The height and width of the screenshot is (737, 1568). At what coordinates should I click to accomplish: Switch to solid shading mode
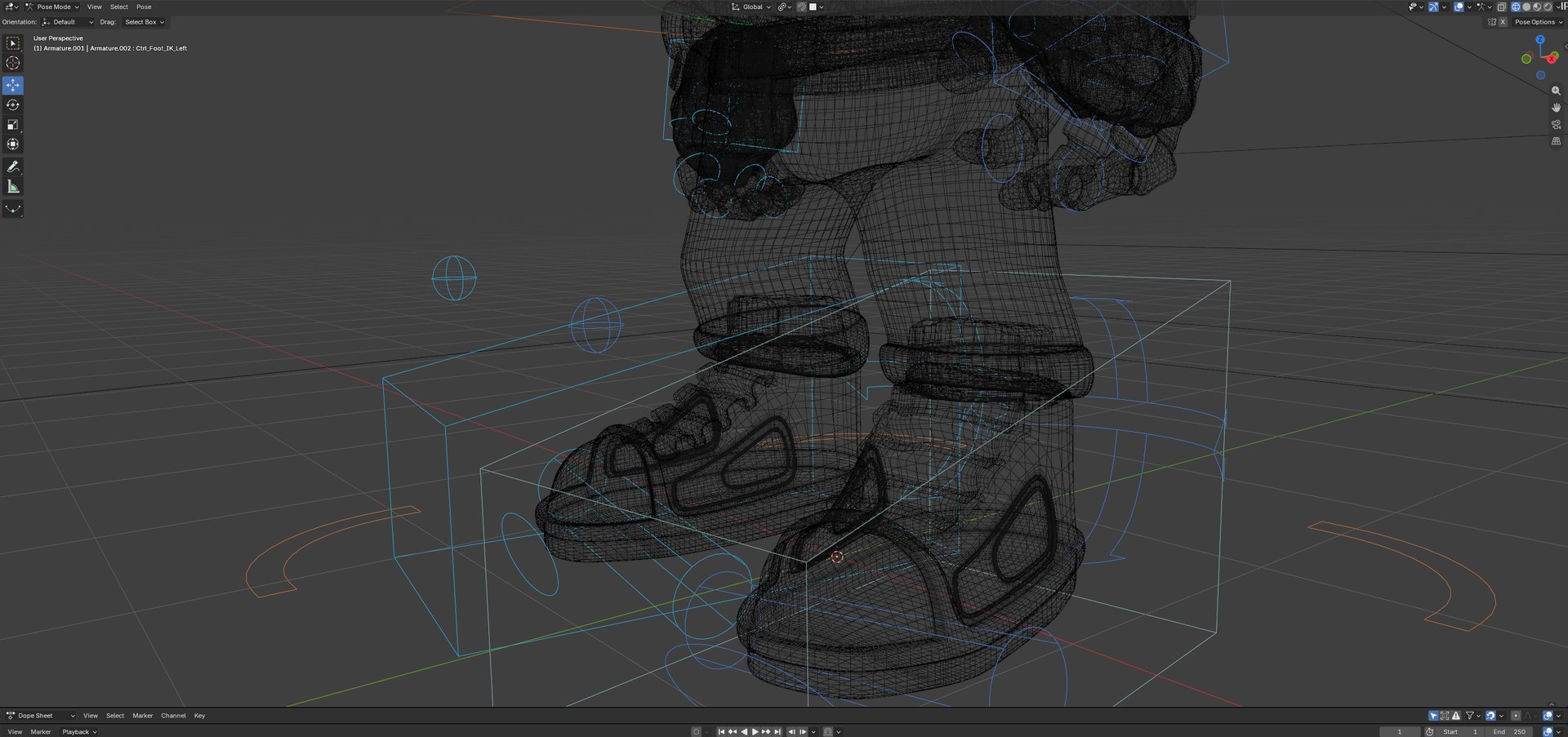pyautogui.click(x=1526, y=7)
